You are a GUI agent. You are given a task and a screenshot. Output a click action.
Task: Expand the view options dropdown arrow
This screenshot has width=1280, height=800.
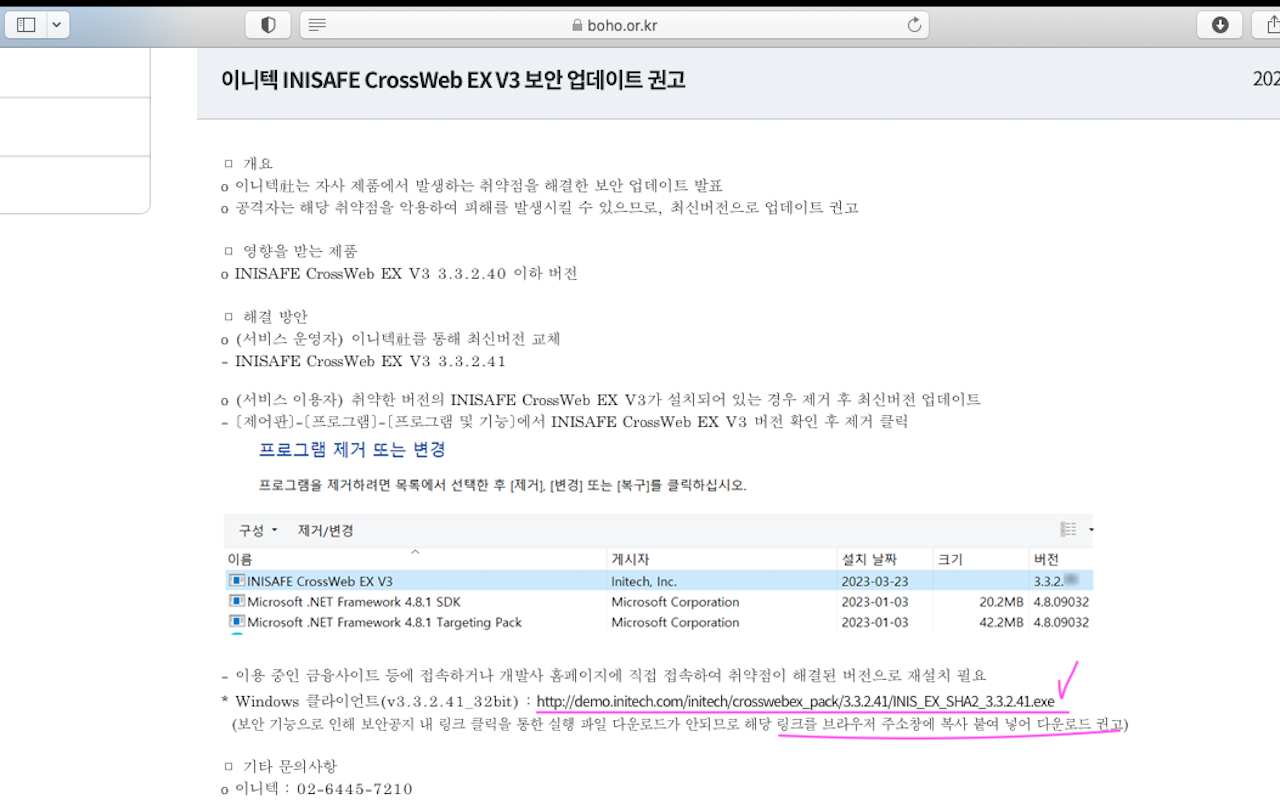1090,530
